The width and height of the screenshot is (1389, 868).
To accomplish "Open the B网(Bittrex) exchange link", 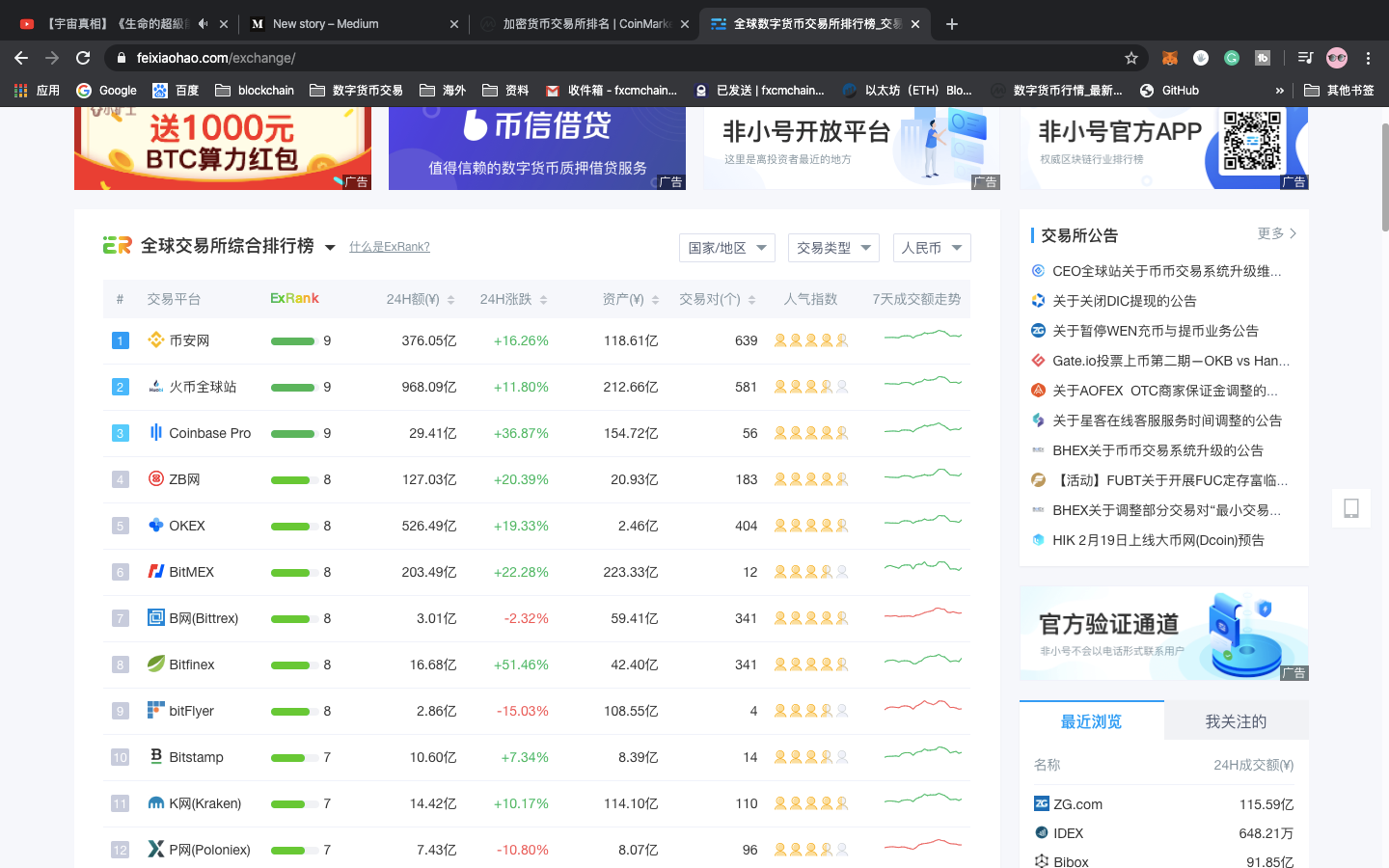I will point(204,618).
